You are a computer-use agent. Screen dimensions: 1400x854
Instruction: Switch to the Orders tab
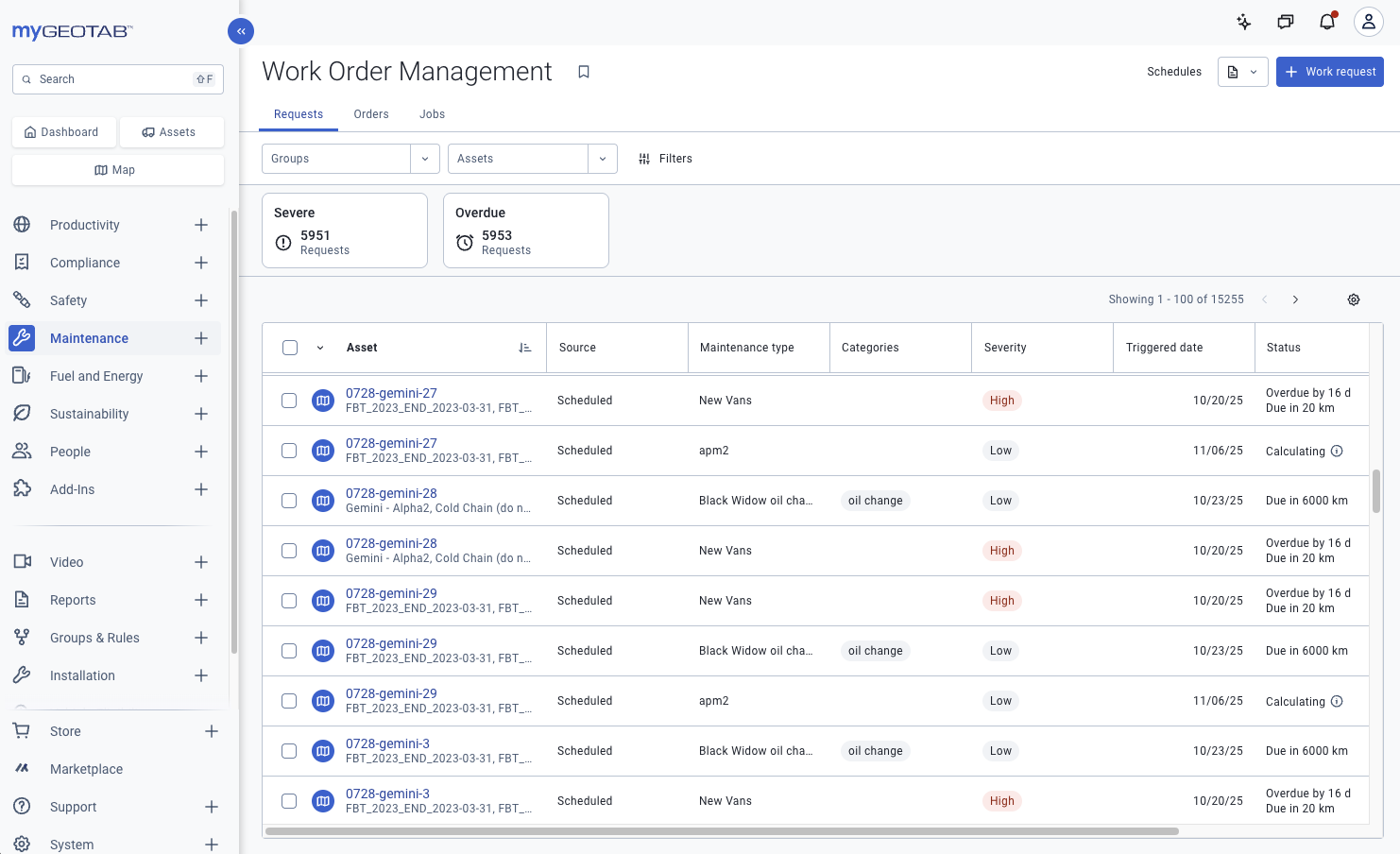(371, 113)
